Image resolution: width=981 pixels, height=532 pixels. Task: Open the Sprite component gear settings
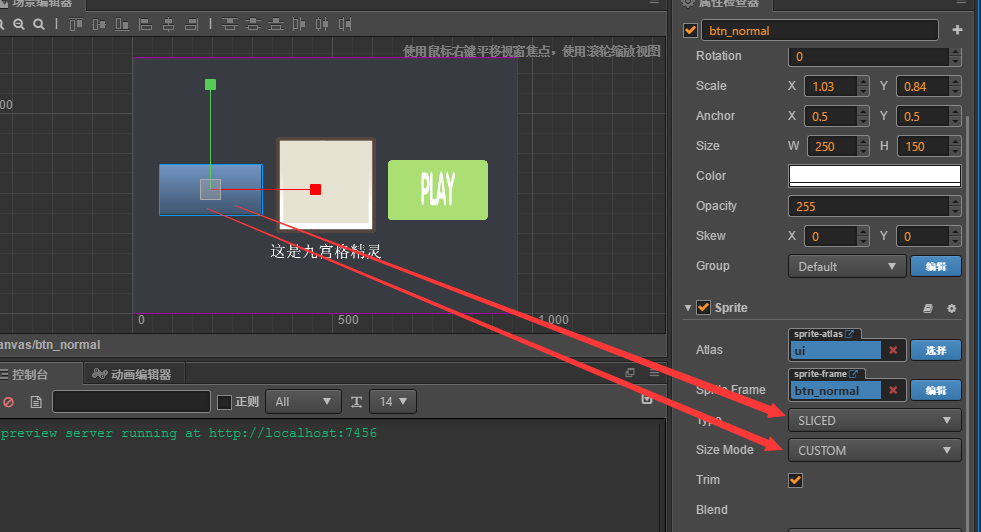coord(952,308)
